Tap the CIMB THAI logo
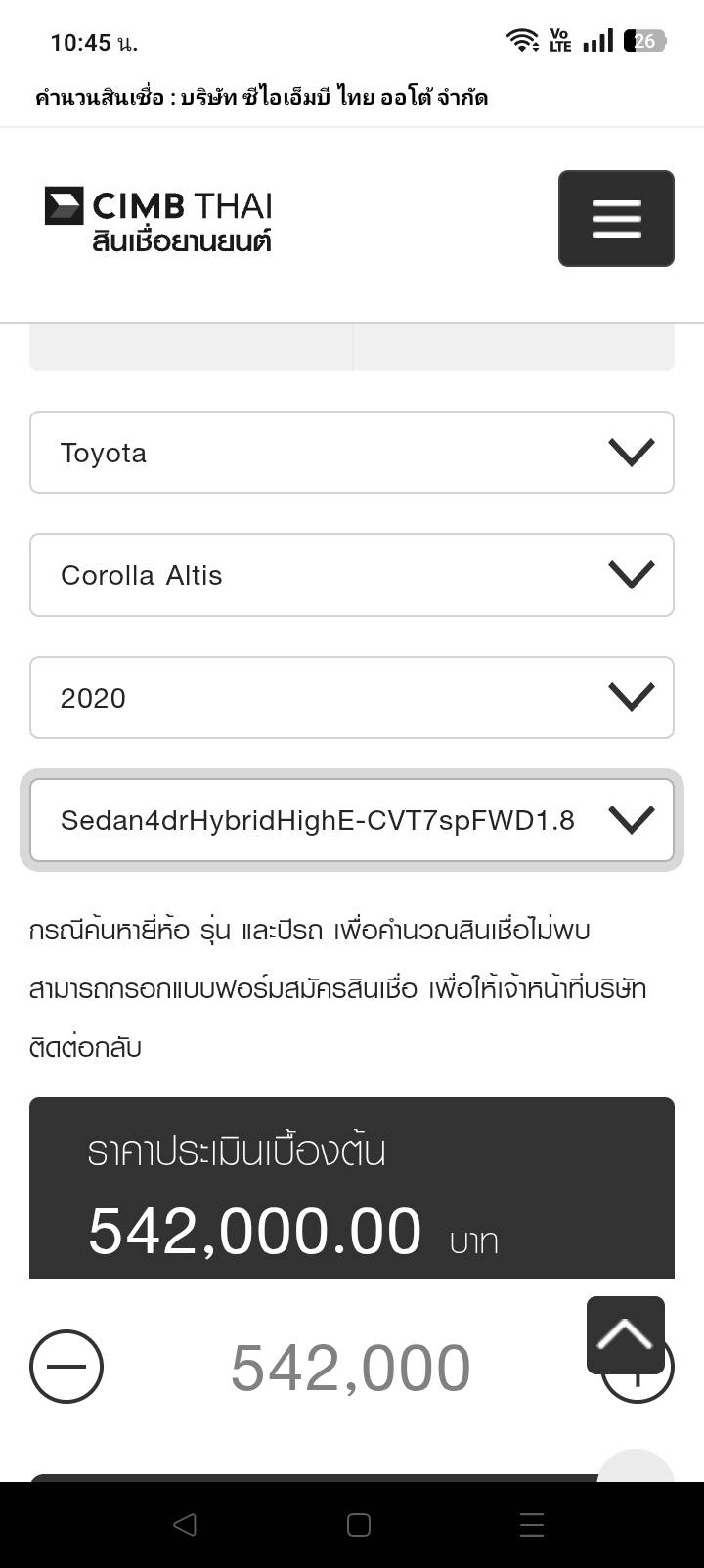704x1568 pixels. (158, 218)
